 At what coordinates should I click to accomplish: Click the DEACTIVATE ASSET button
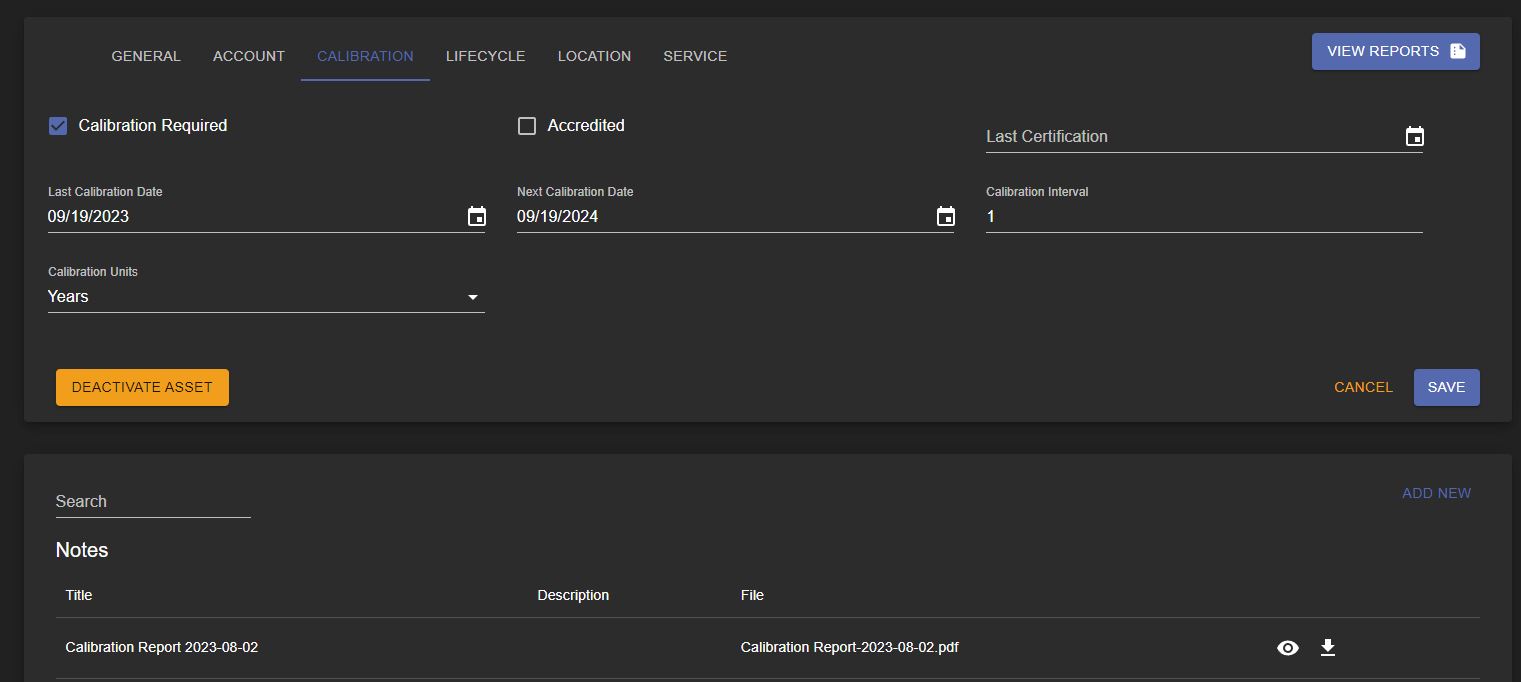(142, 387)
